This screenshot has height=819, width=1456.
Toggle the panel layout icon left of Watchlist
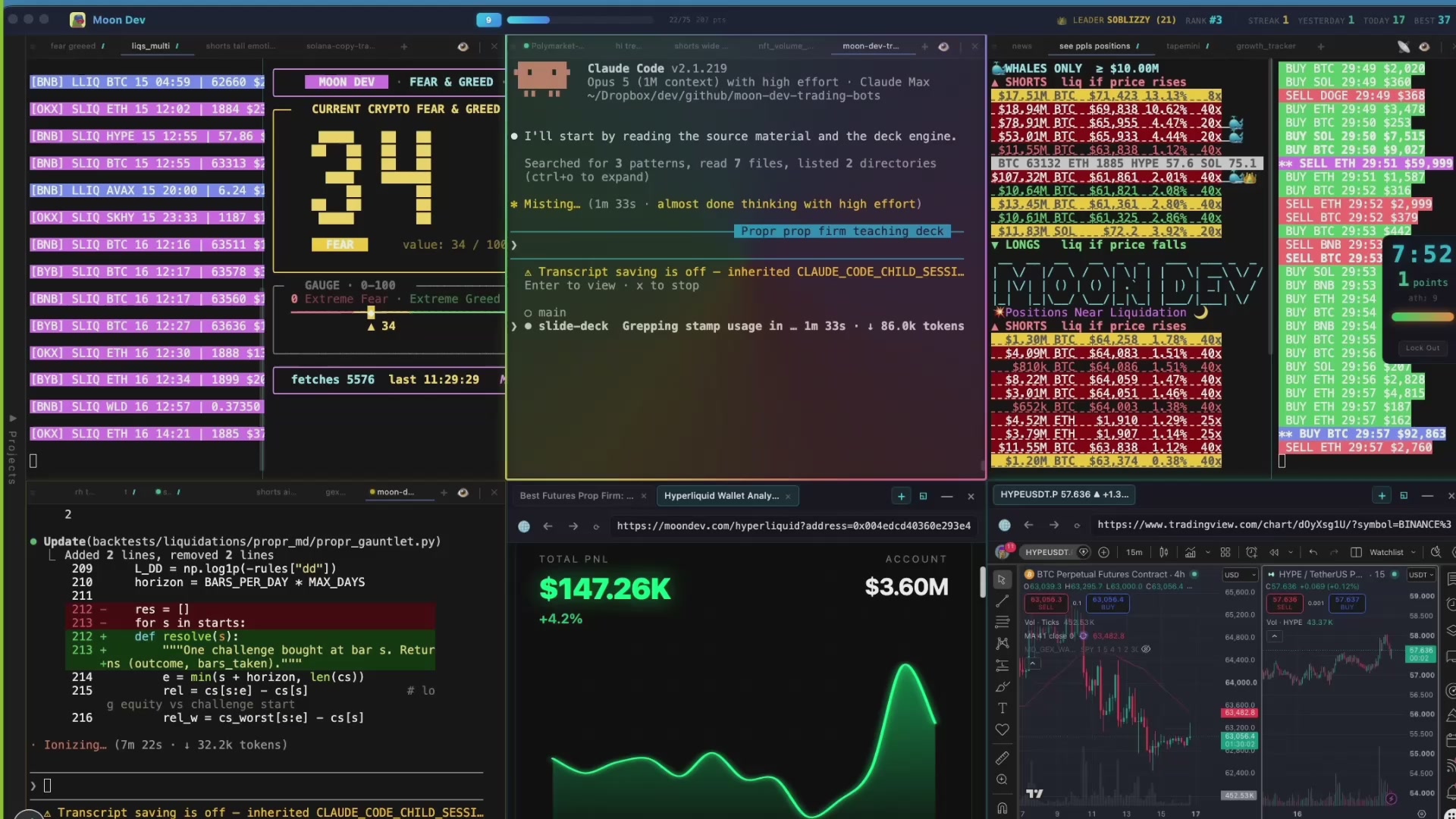[x=1357, y=552]
